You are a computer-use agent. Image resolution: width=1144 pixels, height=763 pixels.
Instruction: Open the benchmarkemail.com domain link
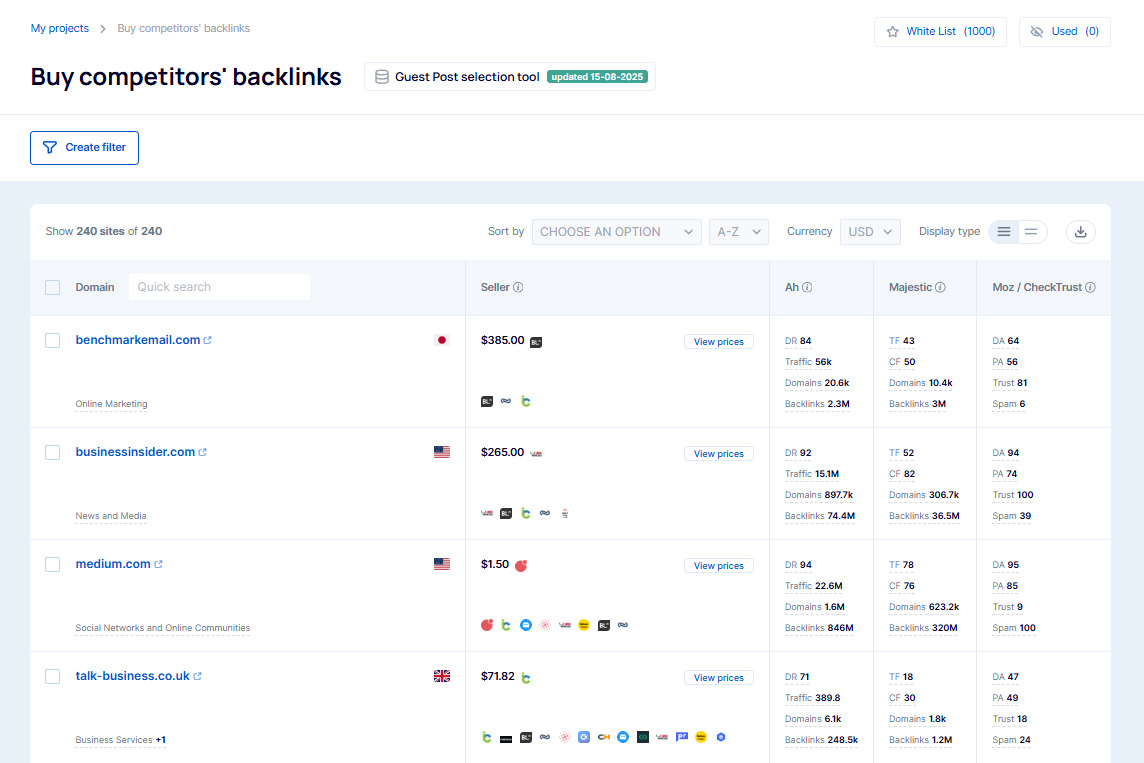137,340
